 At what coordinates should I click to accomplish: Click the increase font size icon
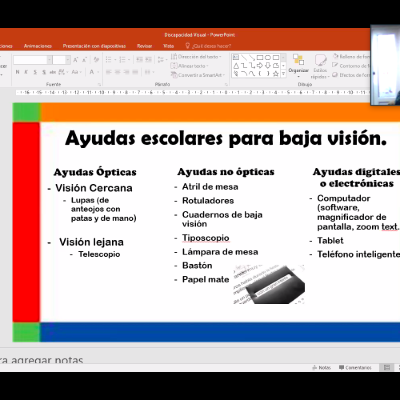click(75, 60)
